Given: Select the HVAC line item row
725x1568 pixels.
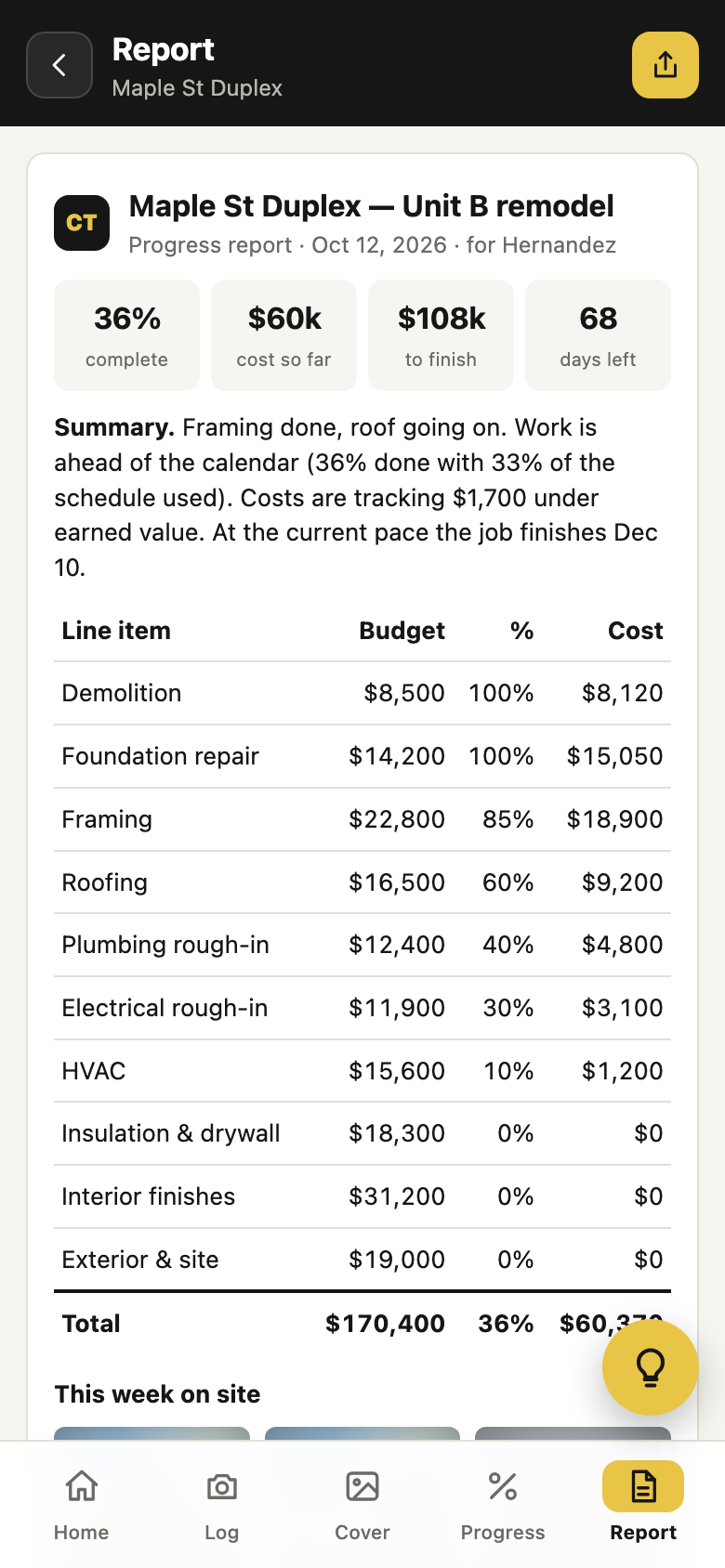Looking at the screenshot, I should click(362, 1071).
